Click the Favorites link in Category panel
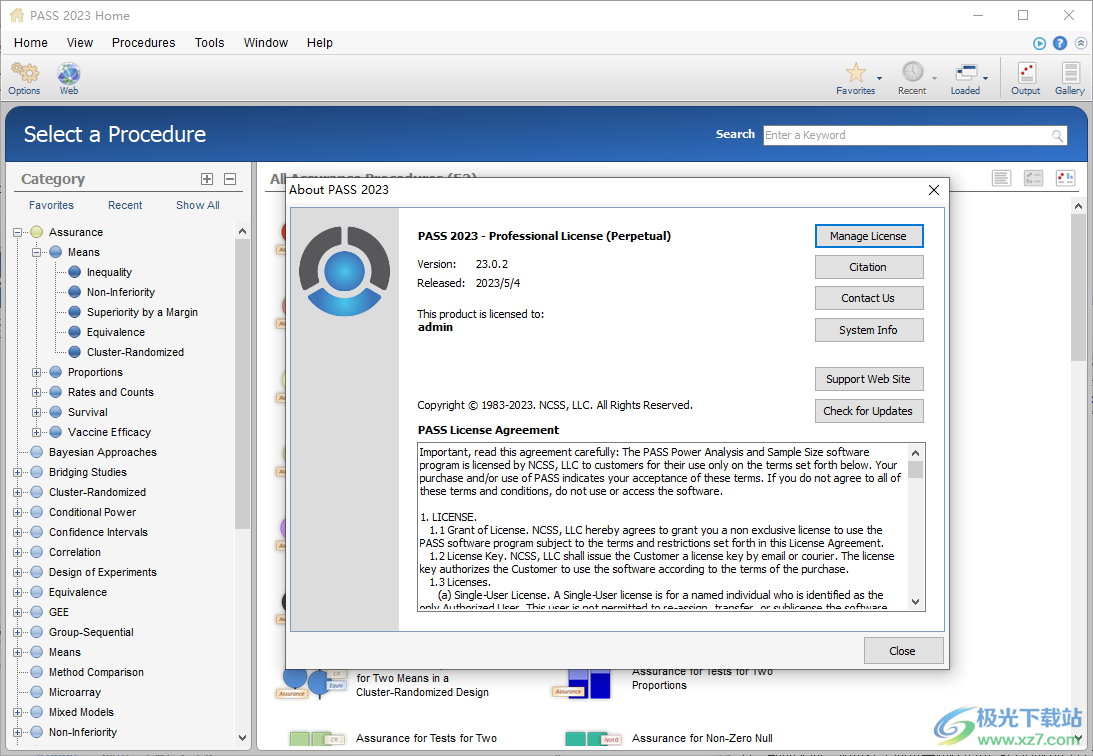This screenshot has height=756, width=1093. point(51,206)
